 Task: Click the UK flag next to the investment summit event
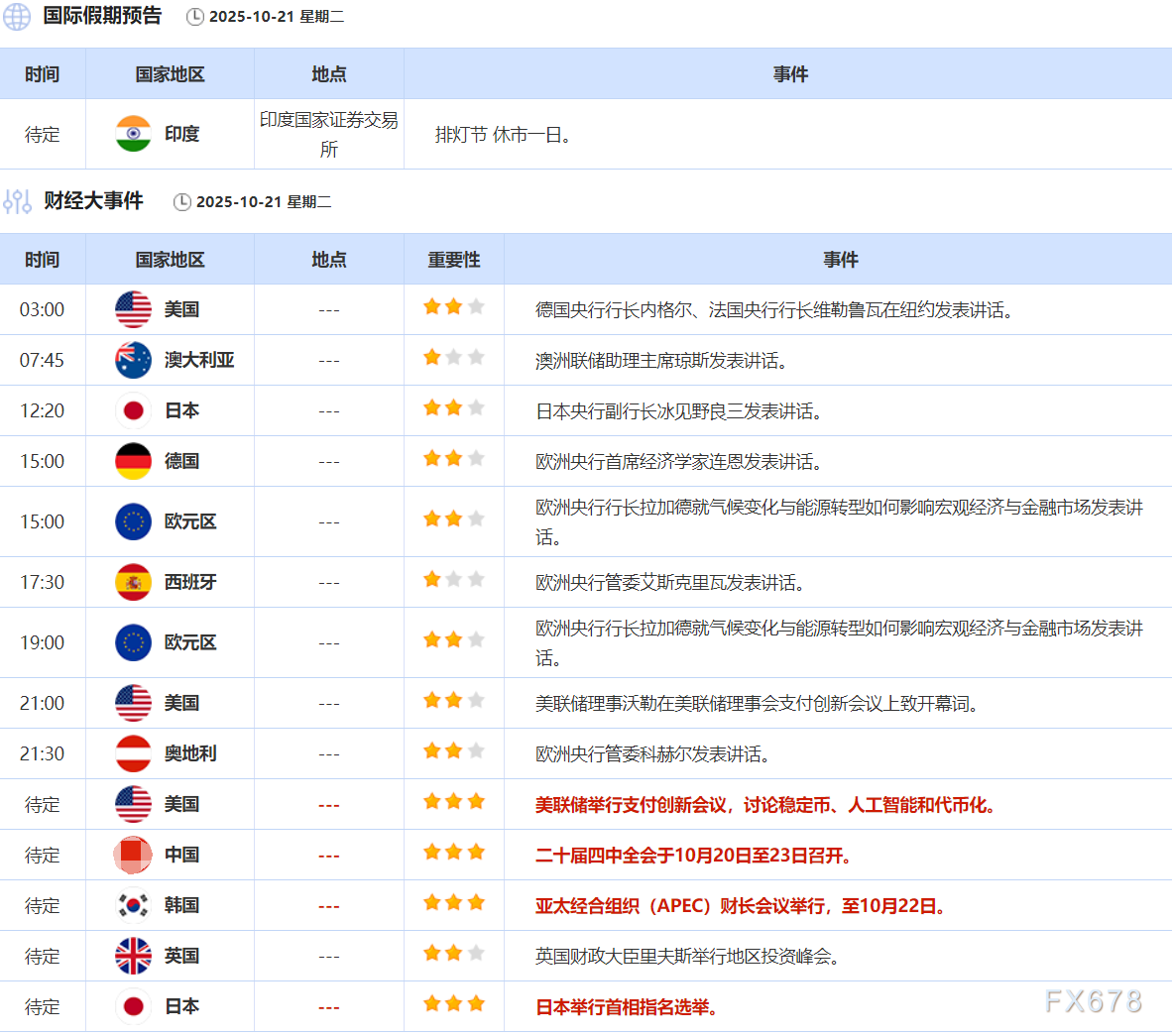coord(133,956)
